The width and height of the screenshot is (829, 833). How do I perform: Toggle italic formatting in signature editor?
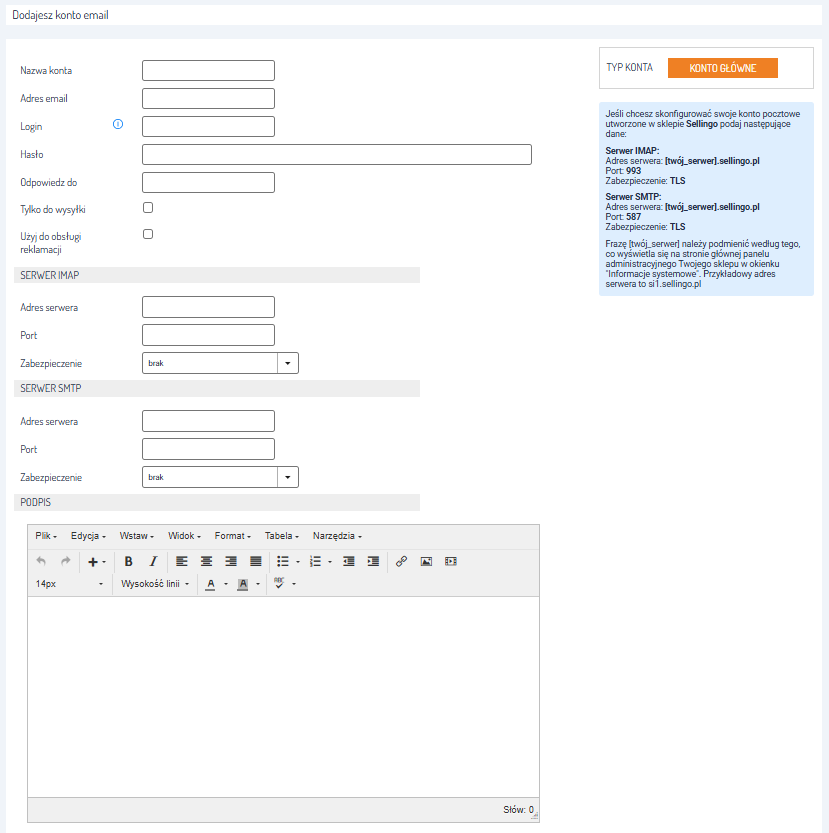point(153,562)
